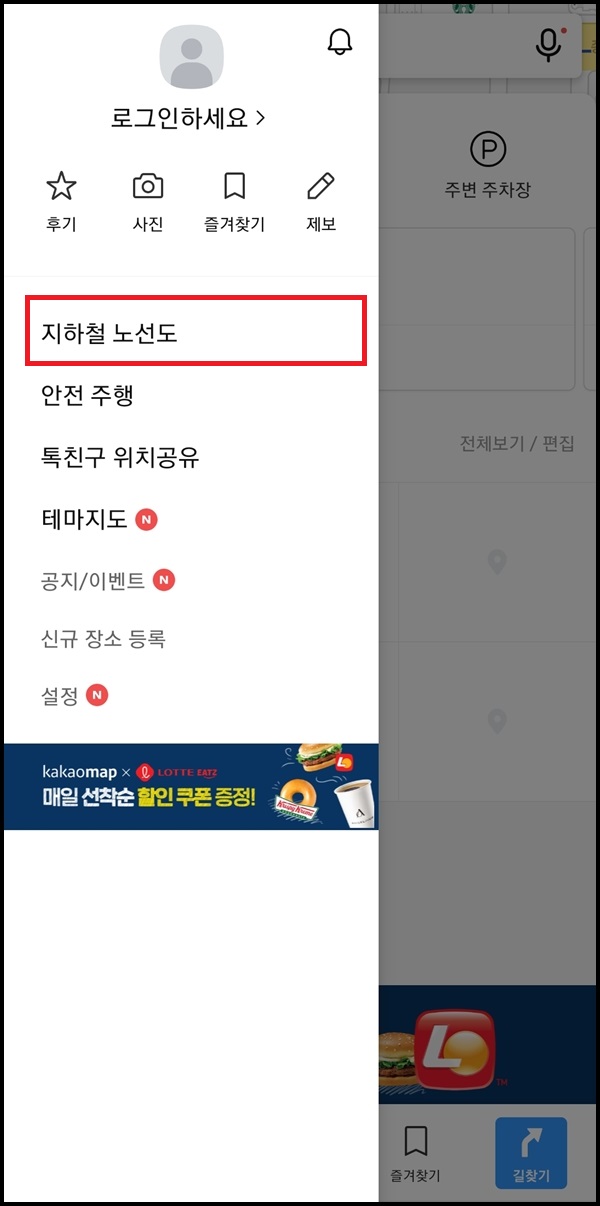Open 공지/이벤트 link
This screenshot has height=1206, width=600.
click(x=93, y=580)
